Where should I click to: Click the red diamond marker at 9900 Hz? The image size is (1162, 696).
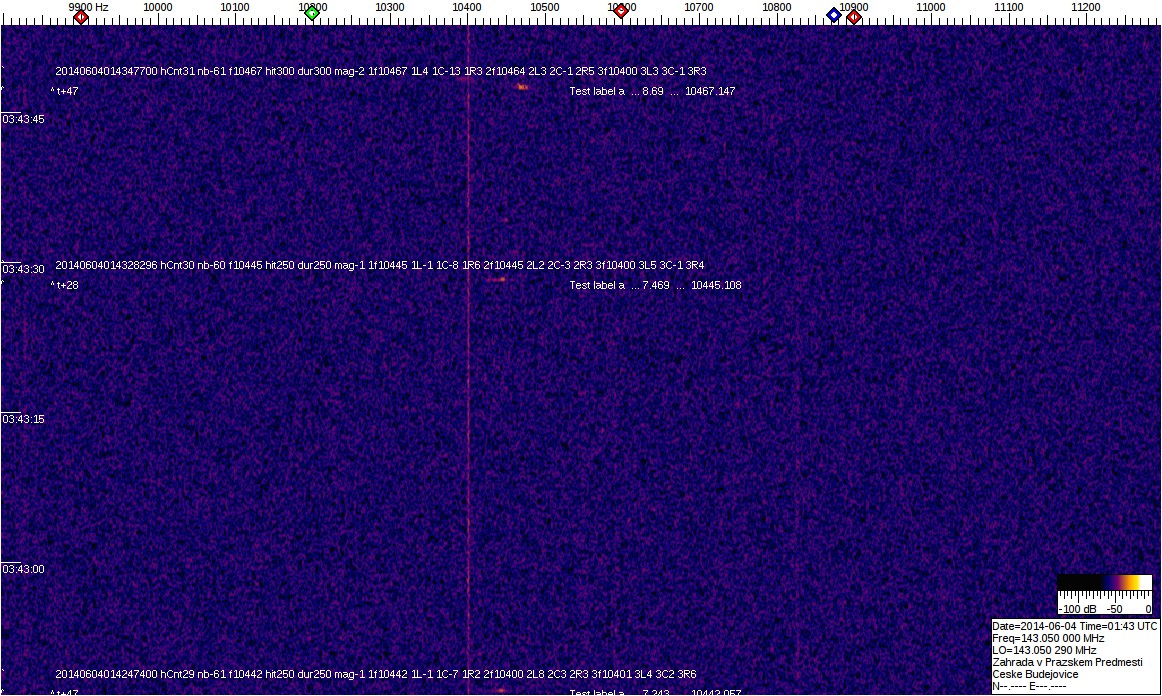81,16
